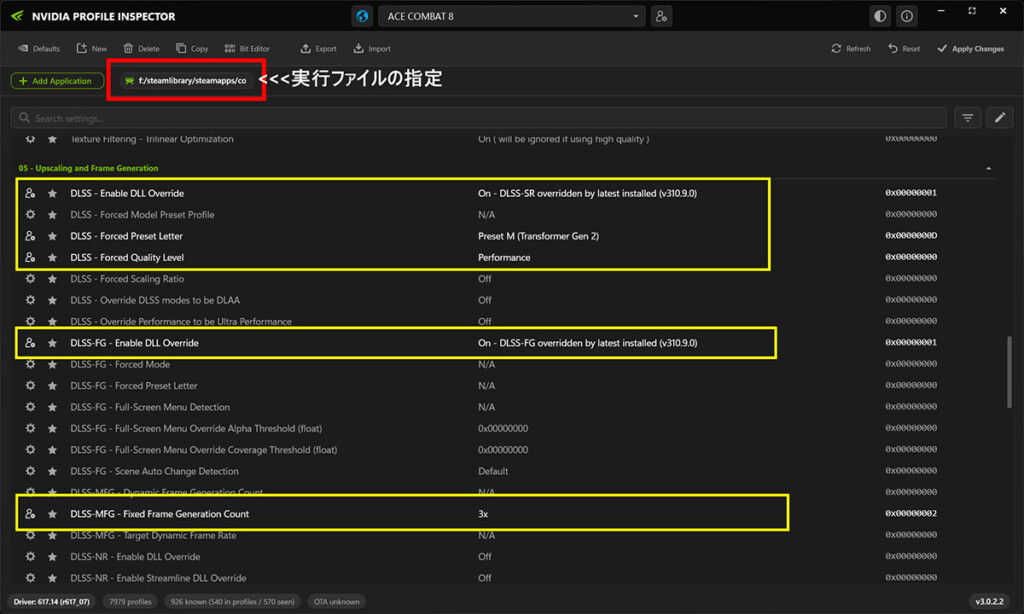1024x614 pixels.
Task: Open the Bit Editor
Action: point(247,48)
